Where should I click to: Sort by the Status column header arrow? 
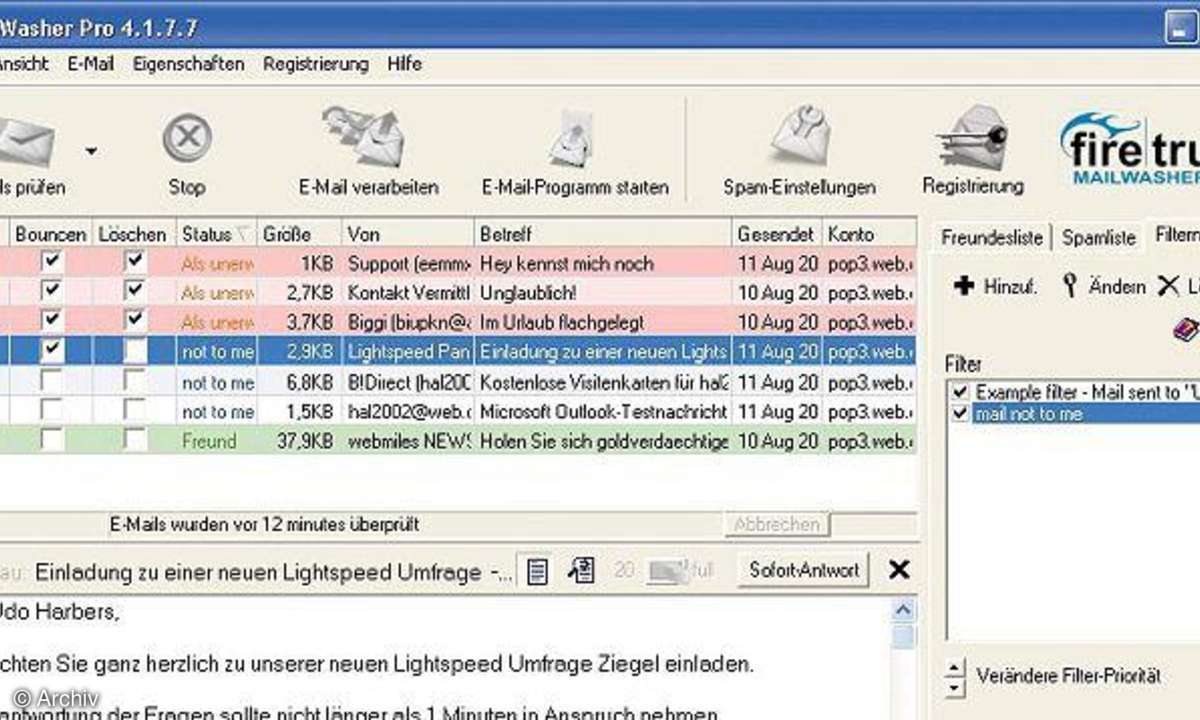coord(241,235)
